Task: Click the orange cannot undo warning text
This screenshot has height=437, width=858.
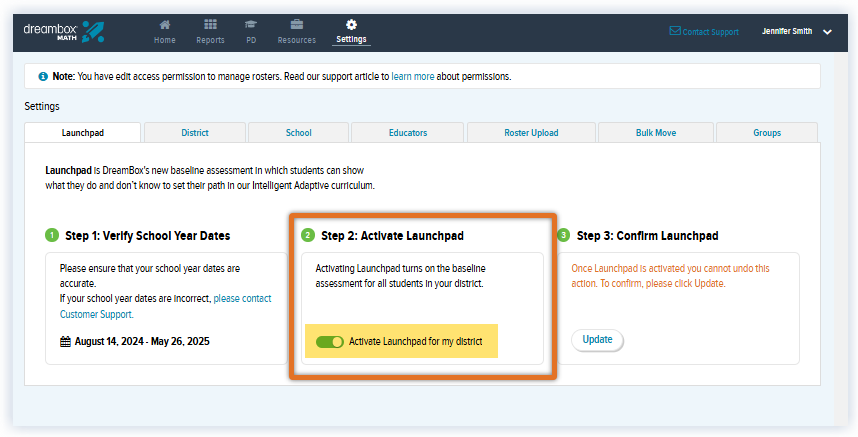Action: 670,276
